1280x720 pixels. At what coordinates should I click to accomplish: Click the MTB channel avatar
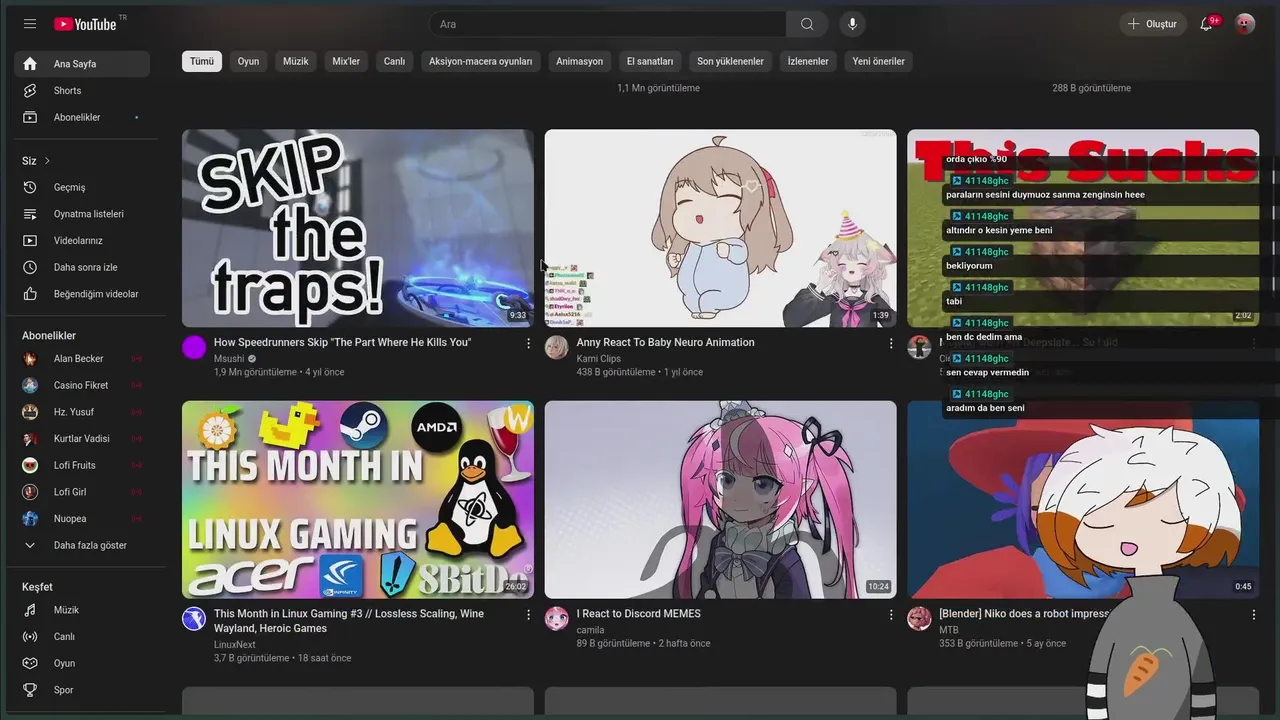919,619
